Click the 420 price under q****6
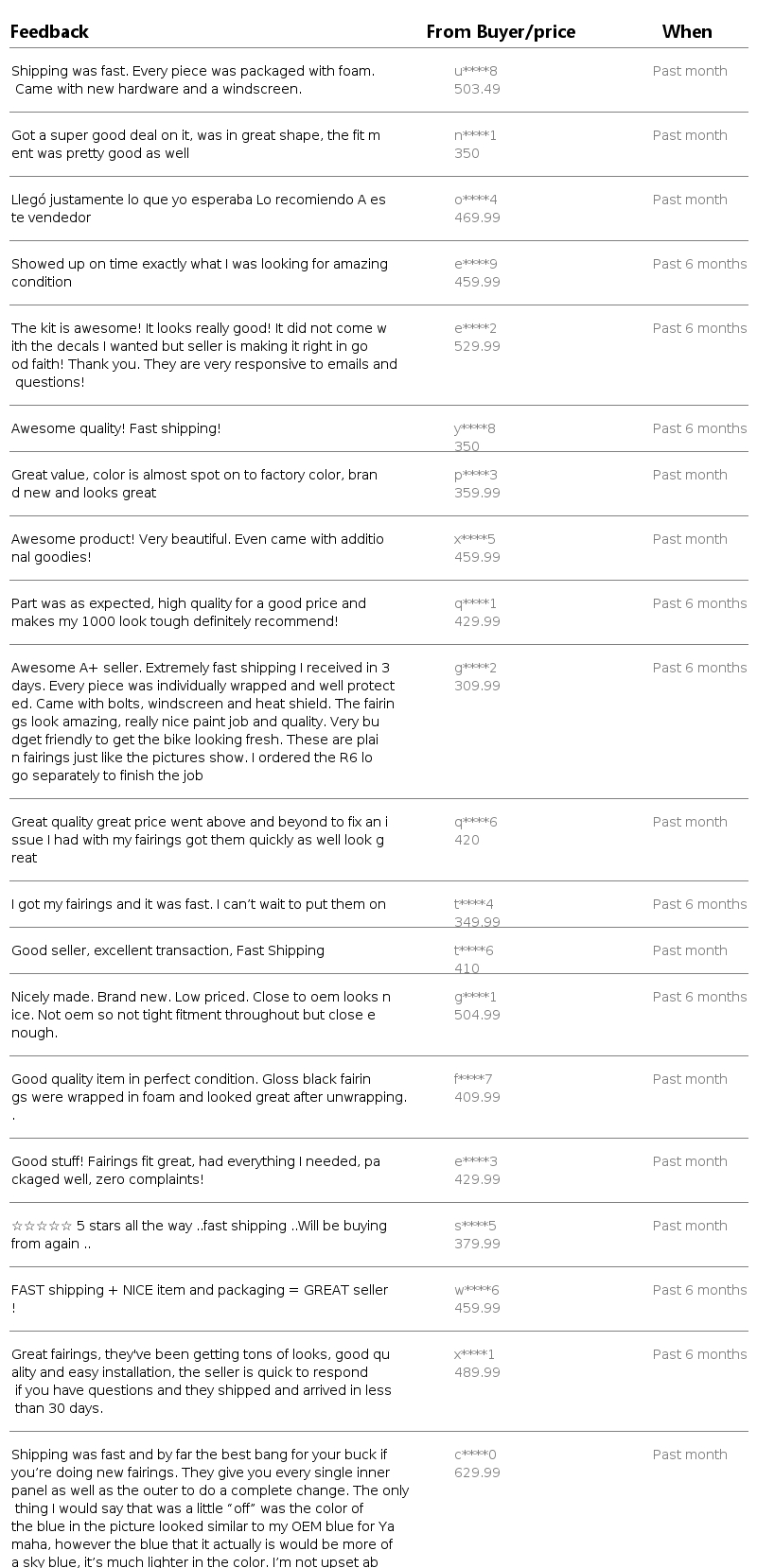This screenshot has width=757, height=1568. click(467, 840)
